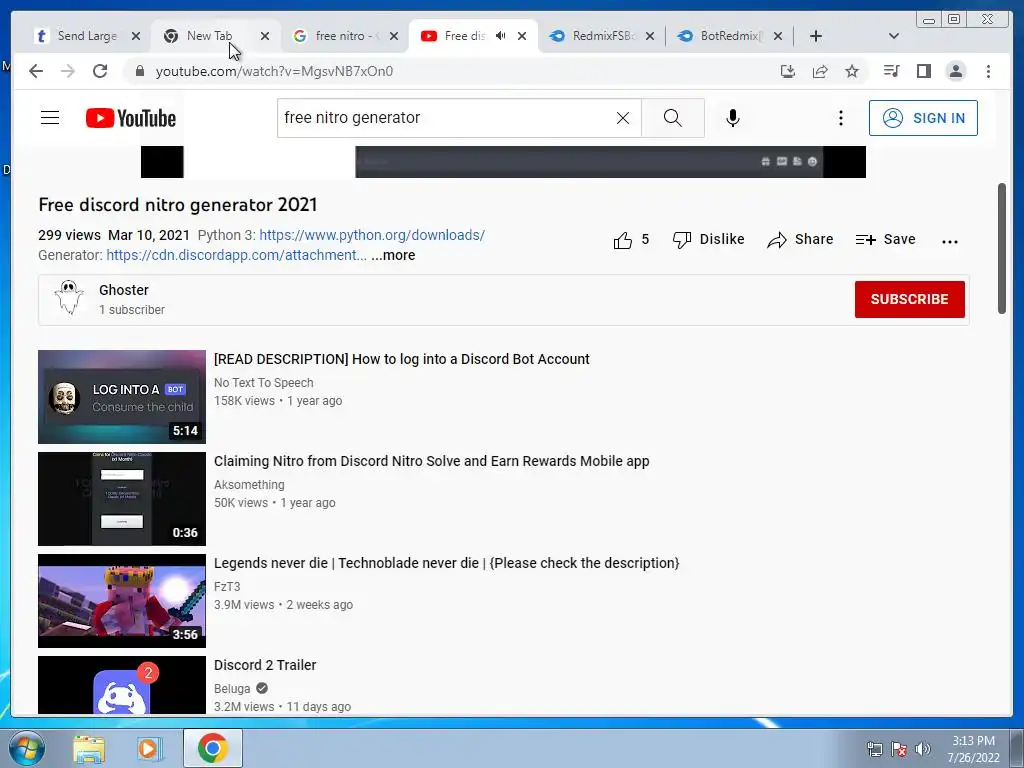Viewport: 1024px width, 768px height.
Task: Switch to the RedmixFSB tab
Action: 603,36
